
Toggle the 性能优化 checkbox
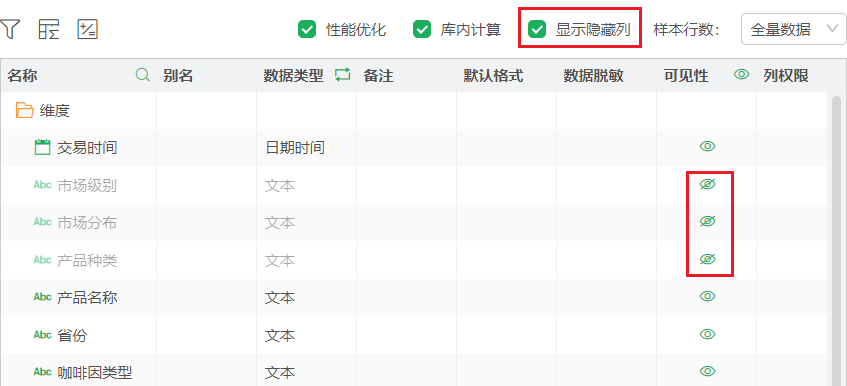[x=307, y=29]
